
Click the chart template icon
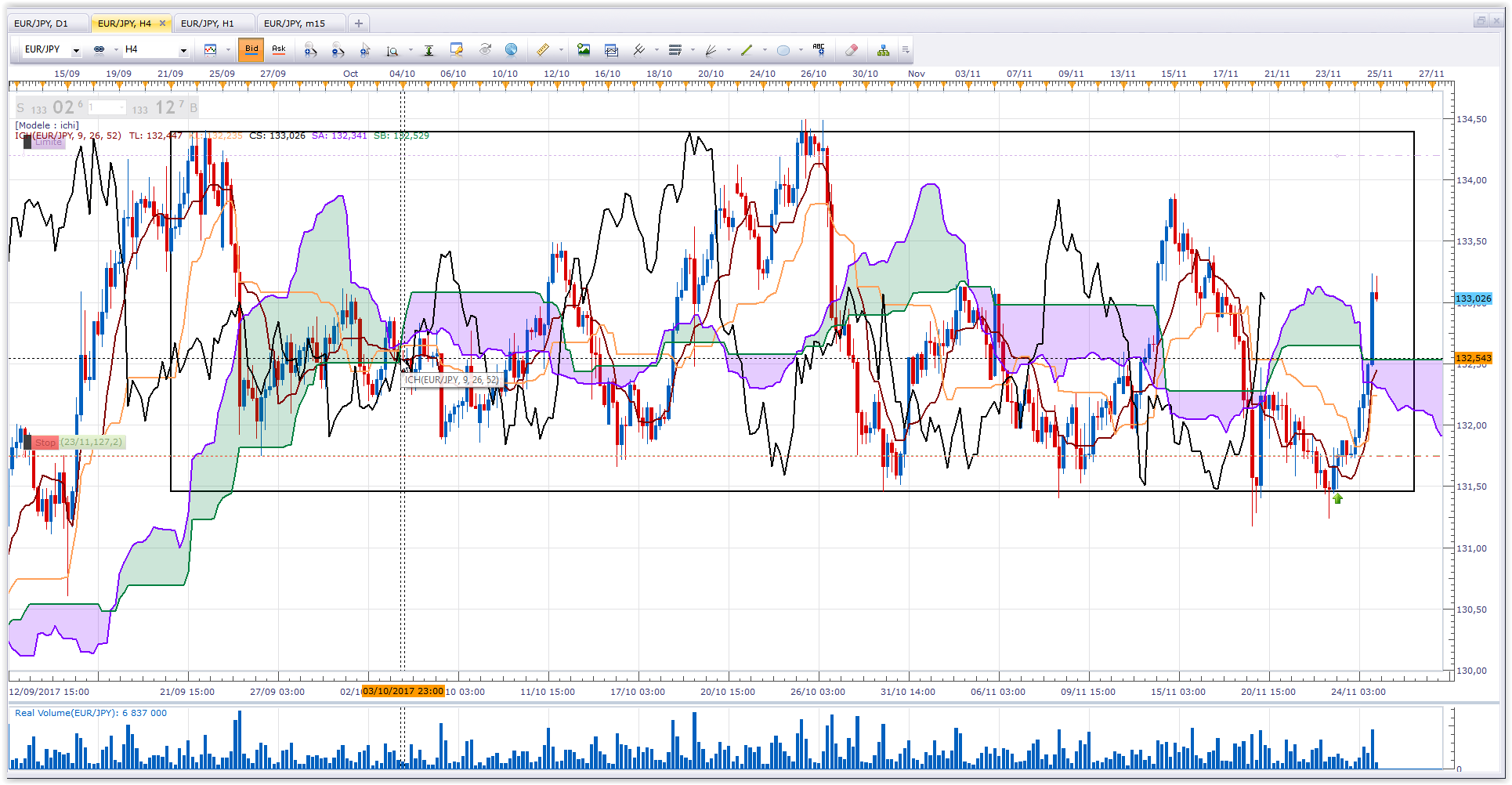tap(612, 49)
